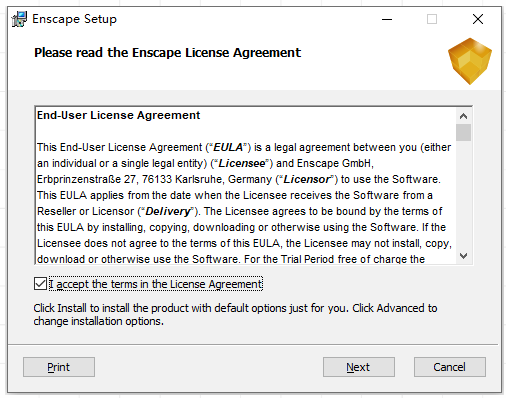Click the license scrollbar up arrow
This screenshot has height=398, width=506.
463,116
